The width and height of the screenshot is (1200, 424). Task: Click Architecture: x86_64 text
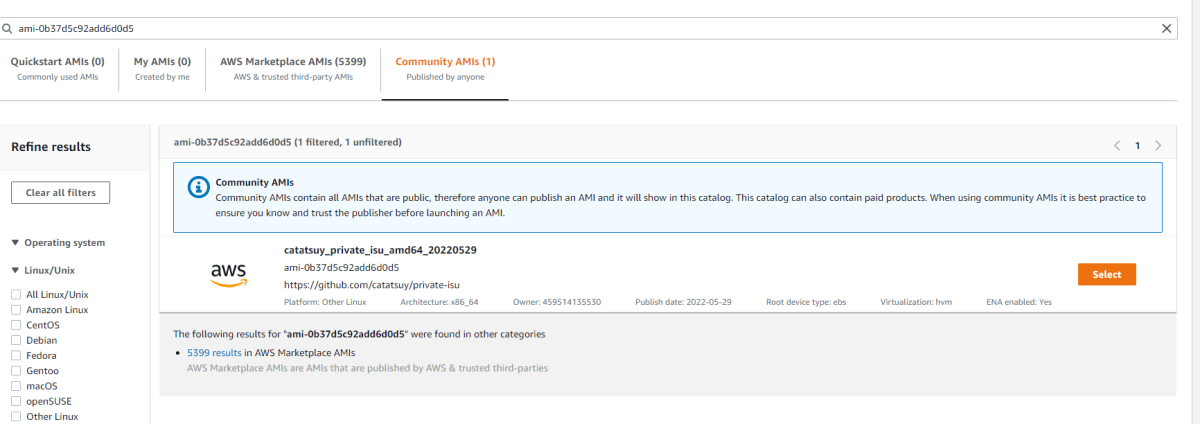coord(439,301)
